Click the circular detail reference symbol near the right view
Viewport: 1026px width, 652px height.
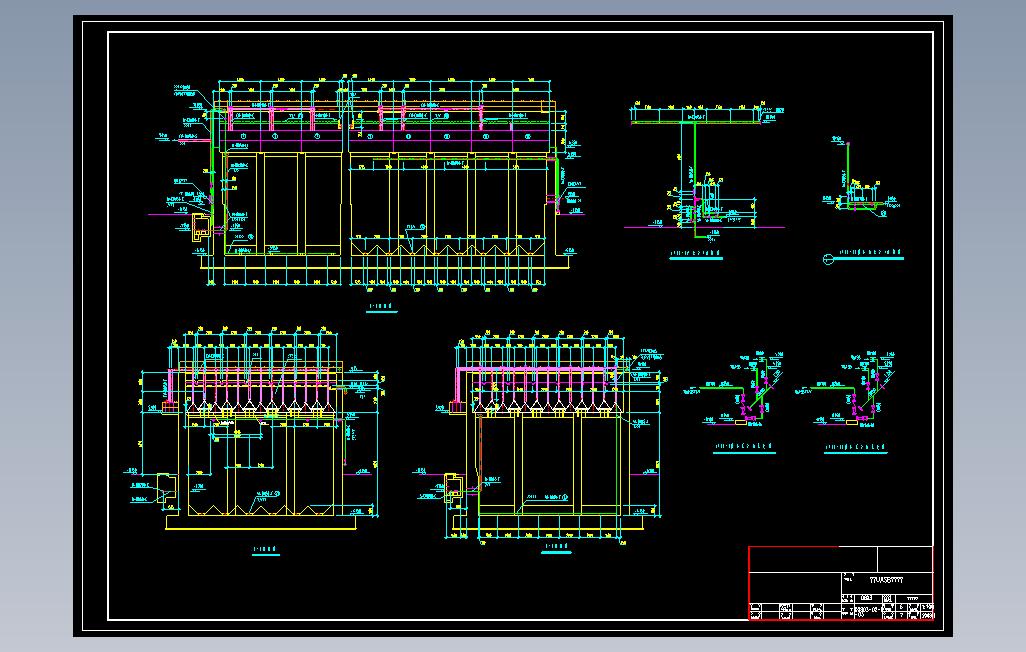point(828,257)
